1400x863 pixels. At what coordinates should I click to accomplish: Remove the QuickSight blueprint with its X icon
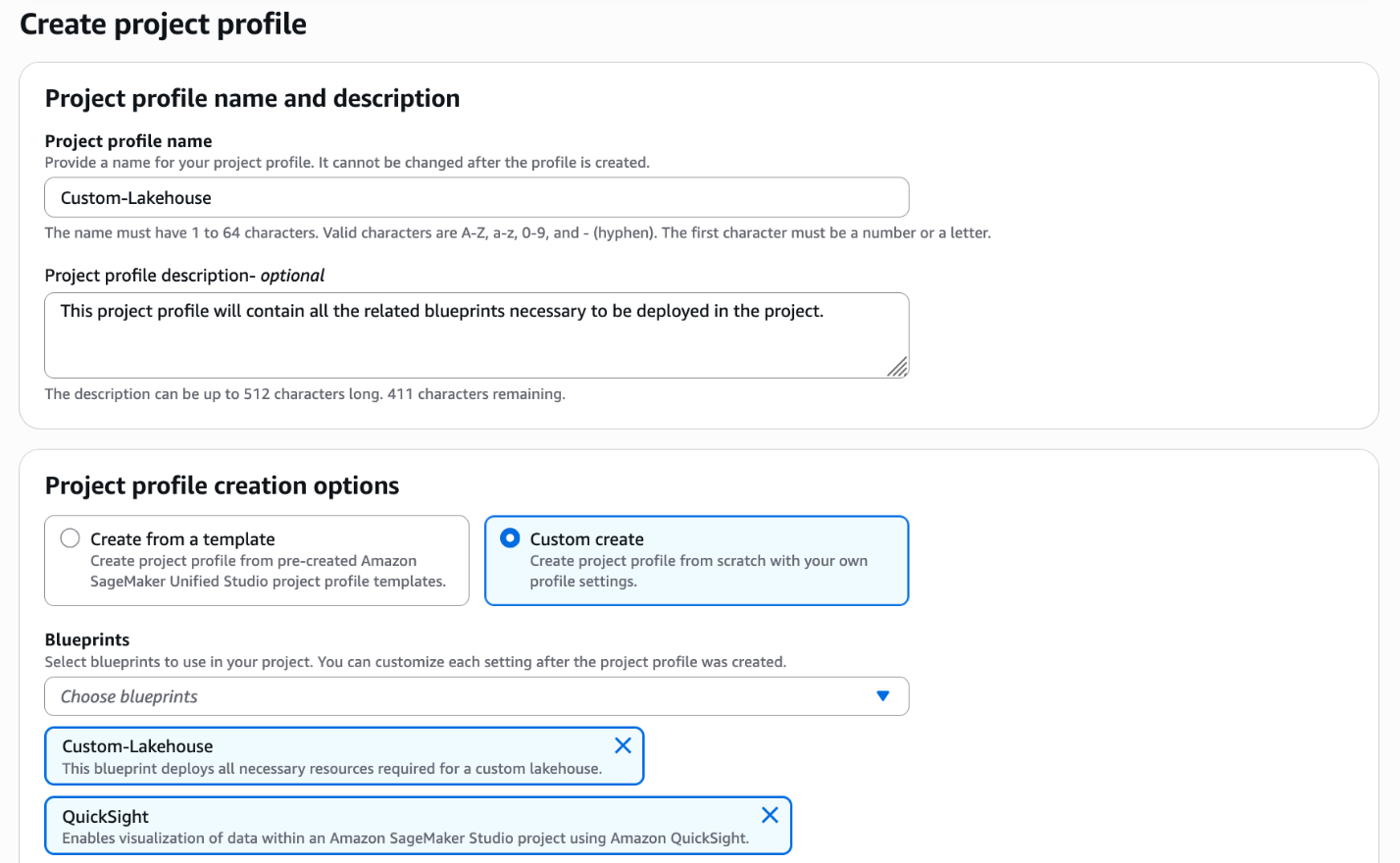[770, 815]
